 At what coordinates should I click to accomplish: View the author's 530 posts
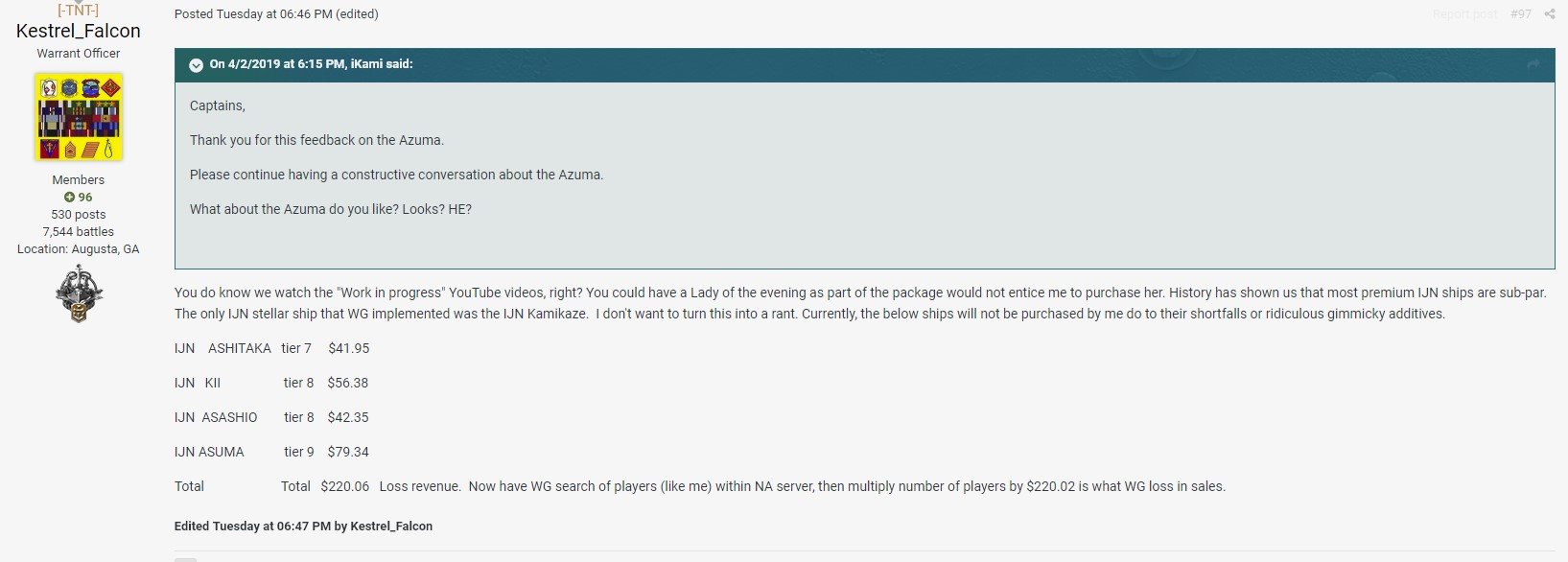[x=79, y=215]
